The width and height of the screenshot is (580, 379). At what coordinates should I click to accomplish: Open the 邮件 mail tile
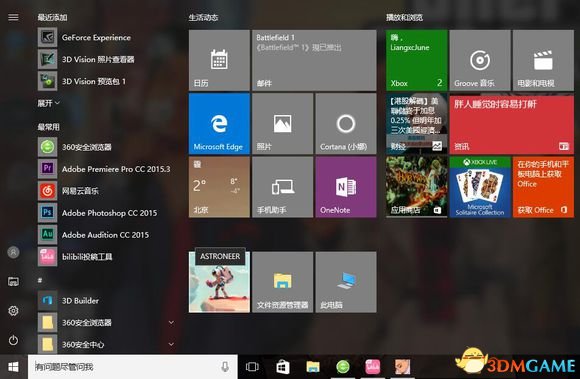pos(314,60)
